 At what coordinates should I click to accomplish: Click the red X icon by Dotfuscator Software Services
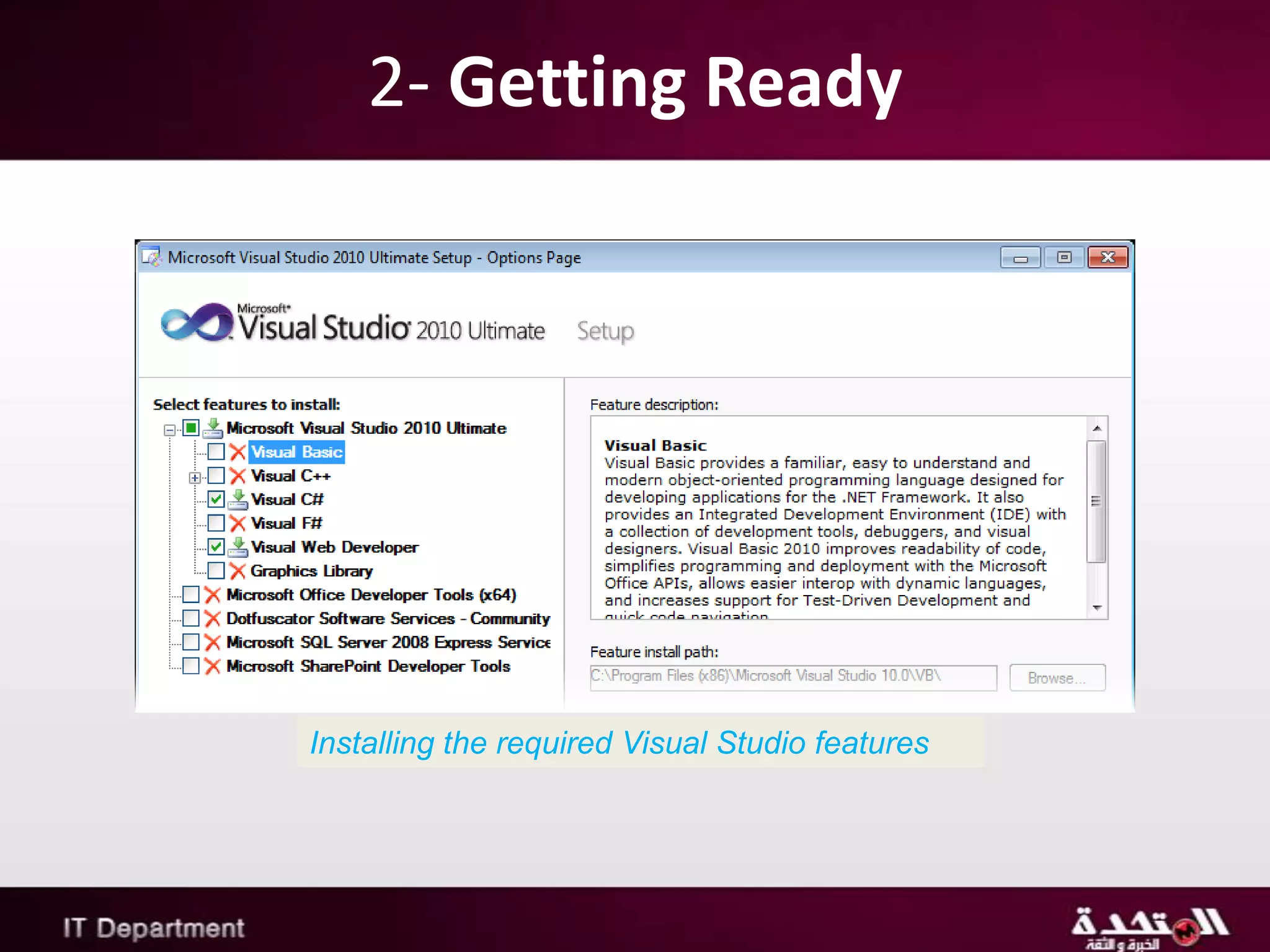coord(213,619)
